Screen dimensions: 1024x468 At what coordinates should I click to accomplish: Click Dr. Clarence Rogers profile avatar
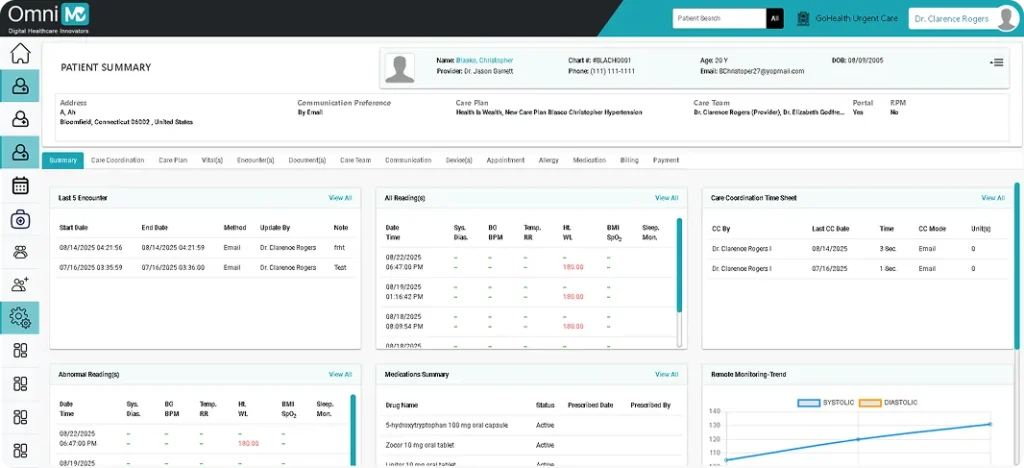pyautogui.click(x=1006, y=18)
